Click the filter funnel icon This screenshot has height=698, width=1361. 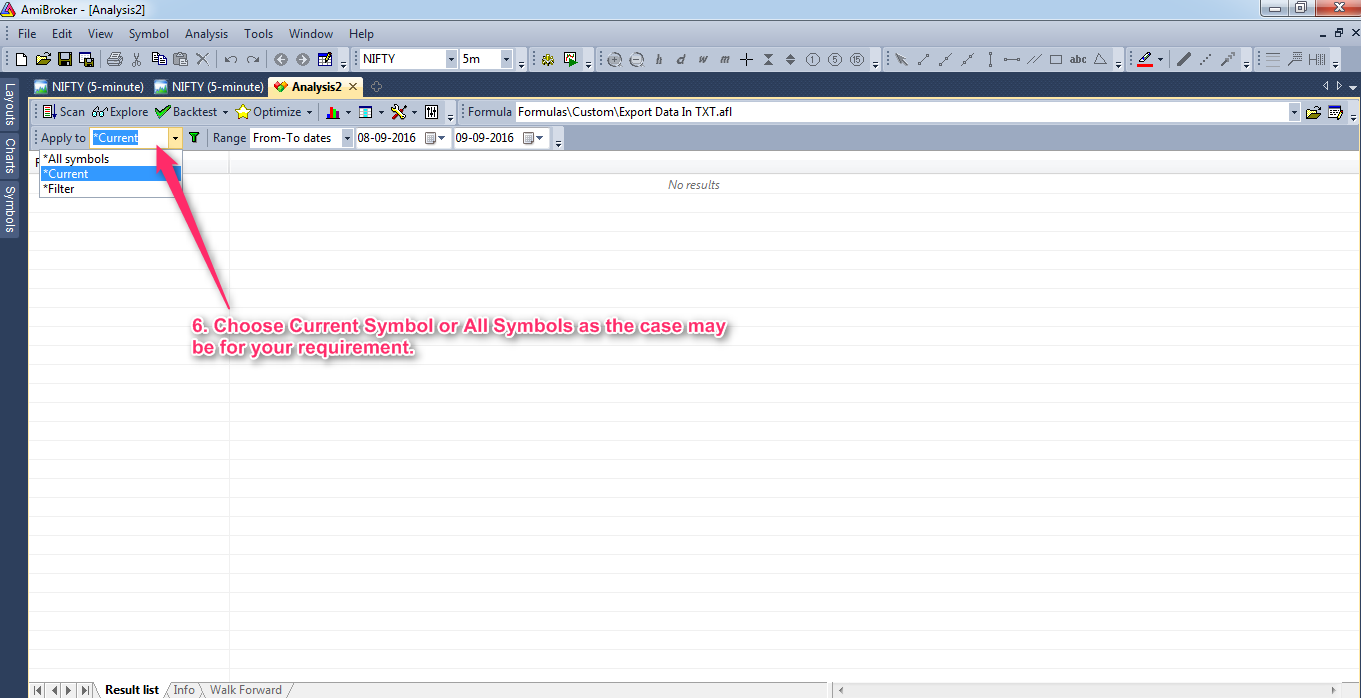[194, 138]
